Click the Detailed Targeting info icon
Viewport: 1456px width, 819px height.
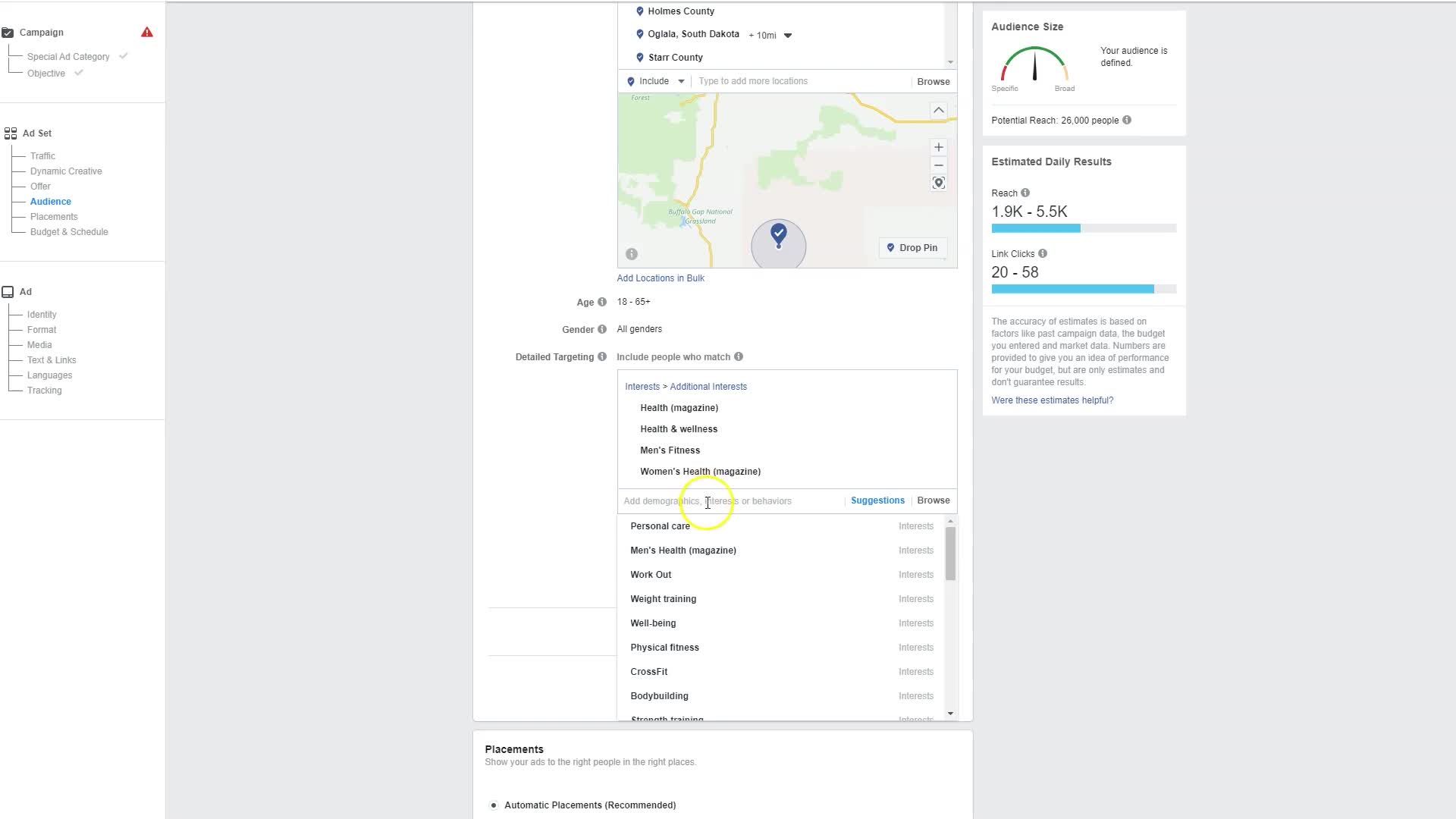602,357
